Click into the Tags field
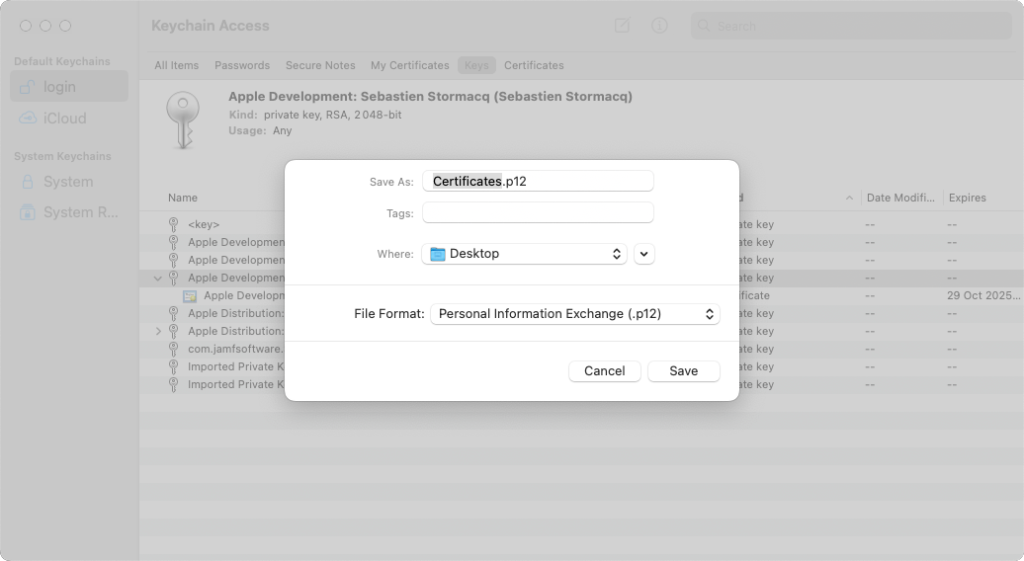 click(537, 212)
